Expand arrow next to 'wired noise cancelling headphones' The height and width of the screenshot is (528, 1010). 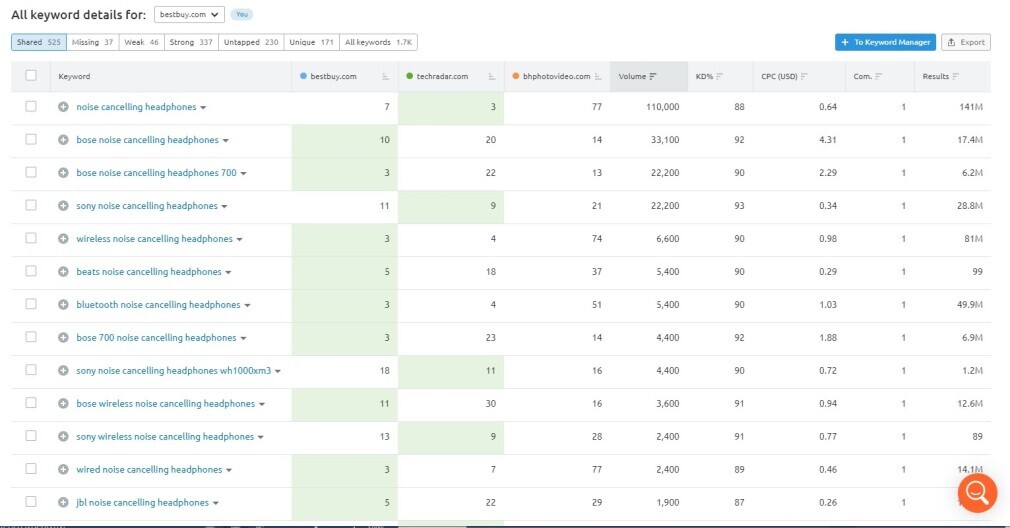coord(230,470)
